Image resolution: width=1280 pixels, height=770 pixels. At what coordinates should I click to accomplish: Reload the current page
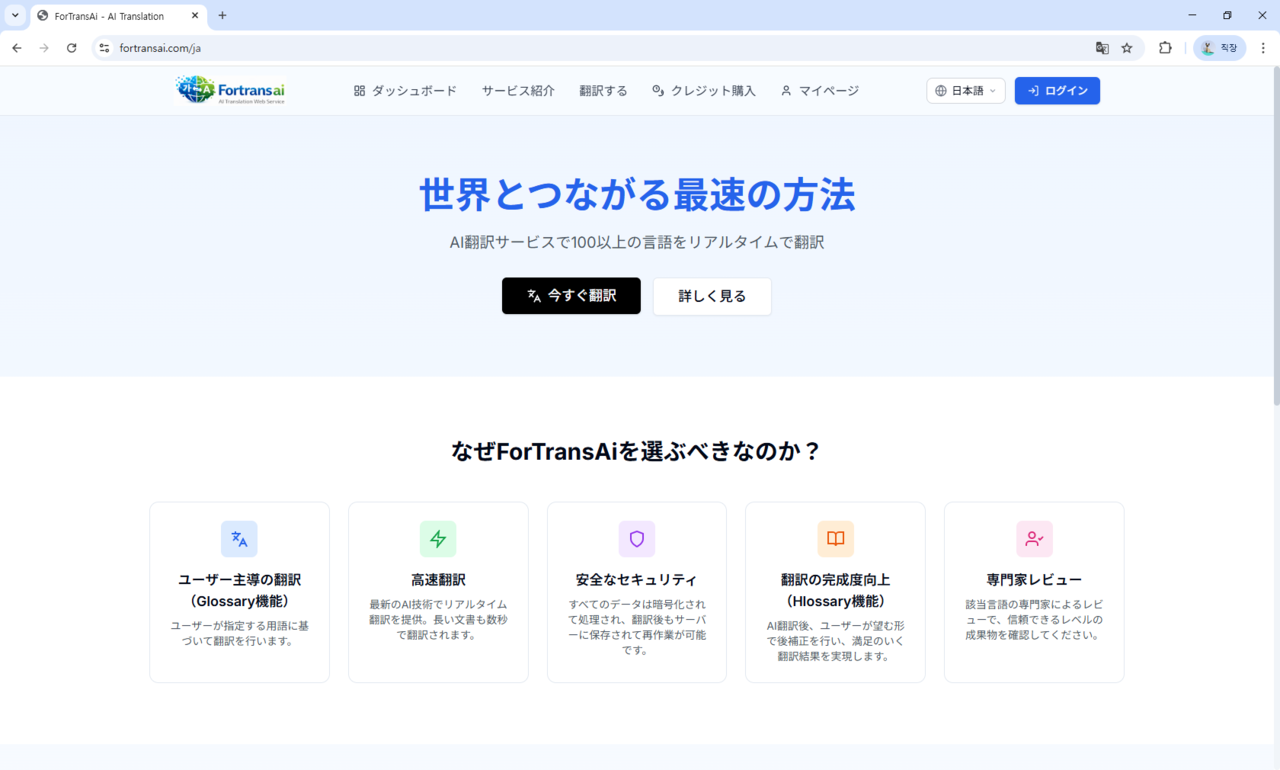pyautogui.click(x=72, y=48)
